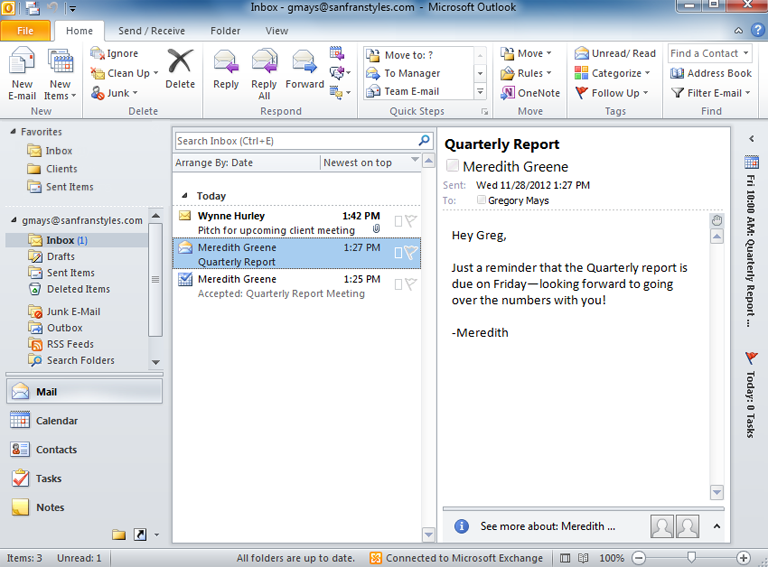The width and height of the screenshot is (768, 567).
Task: Select the Home ribbon tab
Action: pos(79,30)
